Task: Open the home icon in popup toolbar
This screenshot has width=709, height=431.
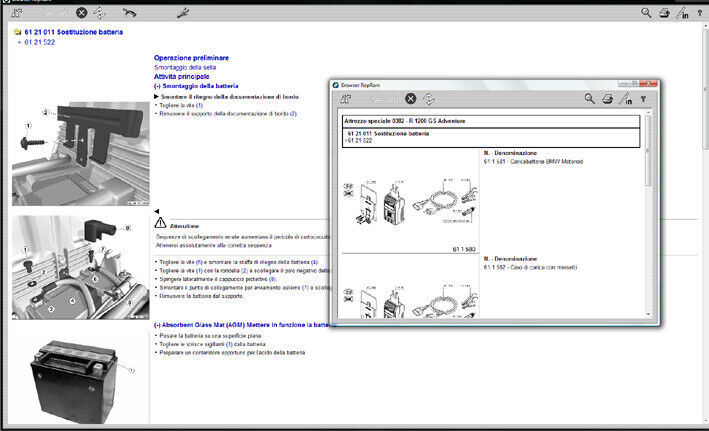Action: [x=346, y=99]
